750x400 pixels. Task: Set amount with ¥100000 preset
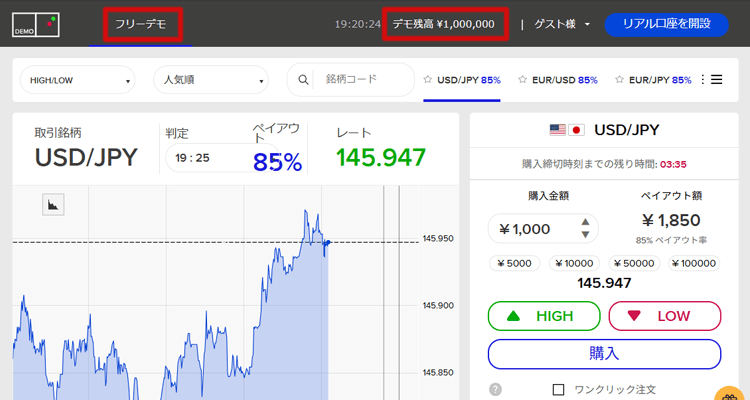(x=694, y=263)
